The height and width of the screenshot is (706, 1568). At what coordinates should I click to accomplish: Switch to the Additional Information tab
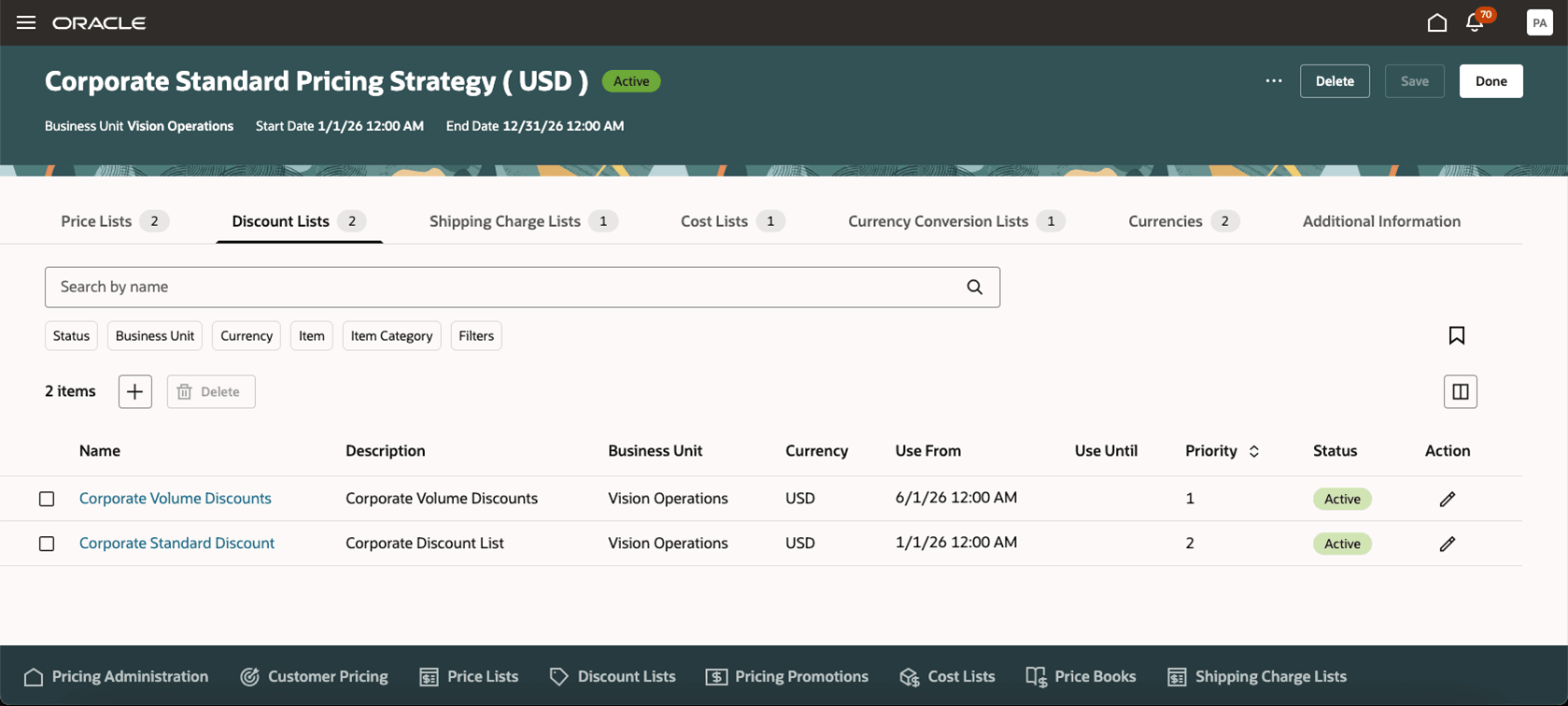tap(1381, 221)
